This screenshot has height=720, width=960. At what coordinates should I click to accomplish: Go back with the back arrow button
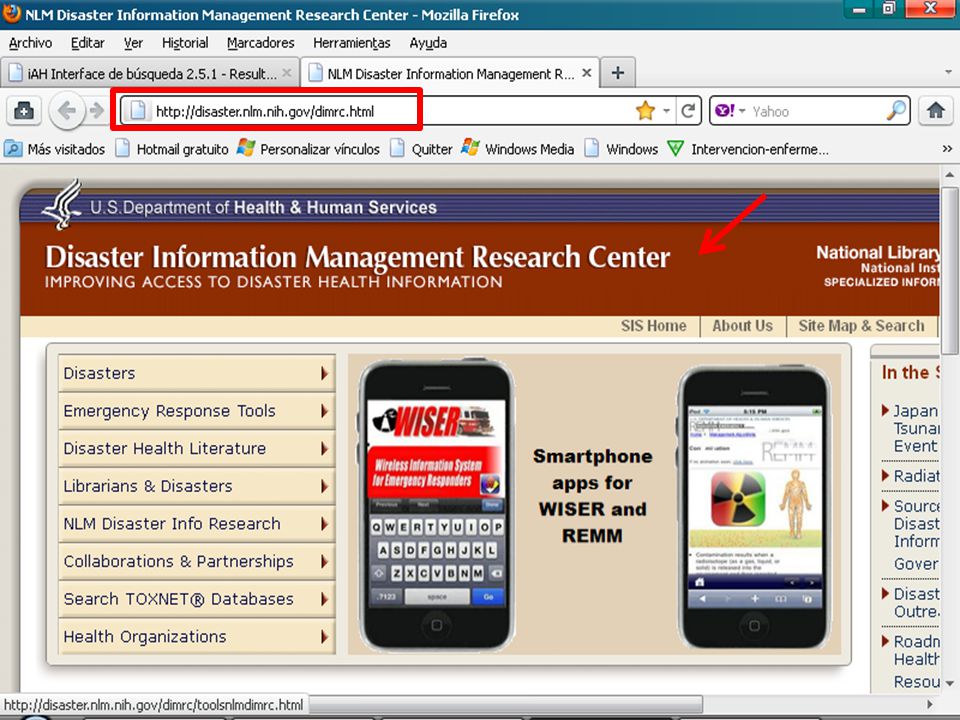66,111
